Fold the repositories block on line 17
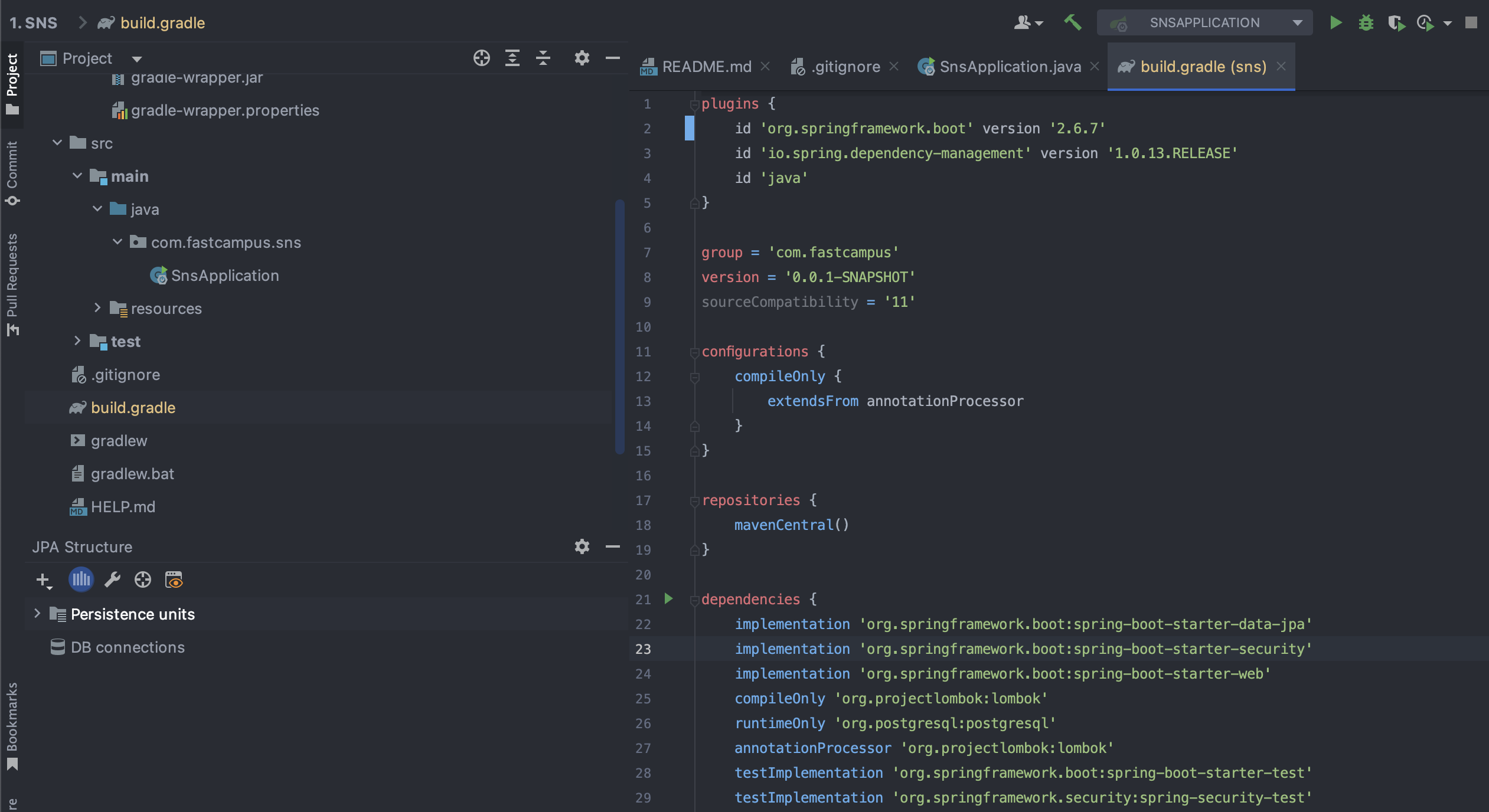 [694, 501]
